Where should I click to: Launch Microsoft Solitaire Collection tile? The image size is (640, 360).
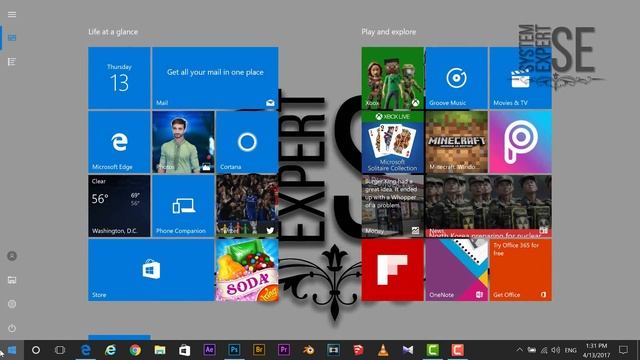tap(393, 142)
